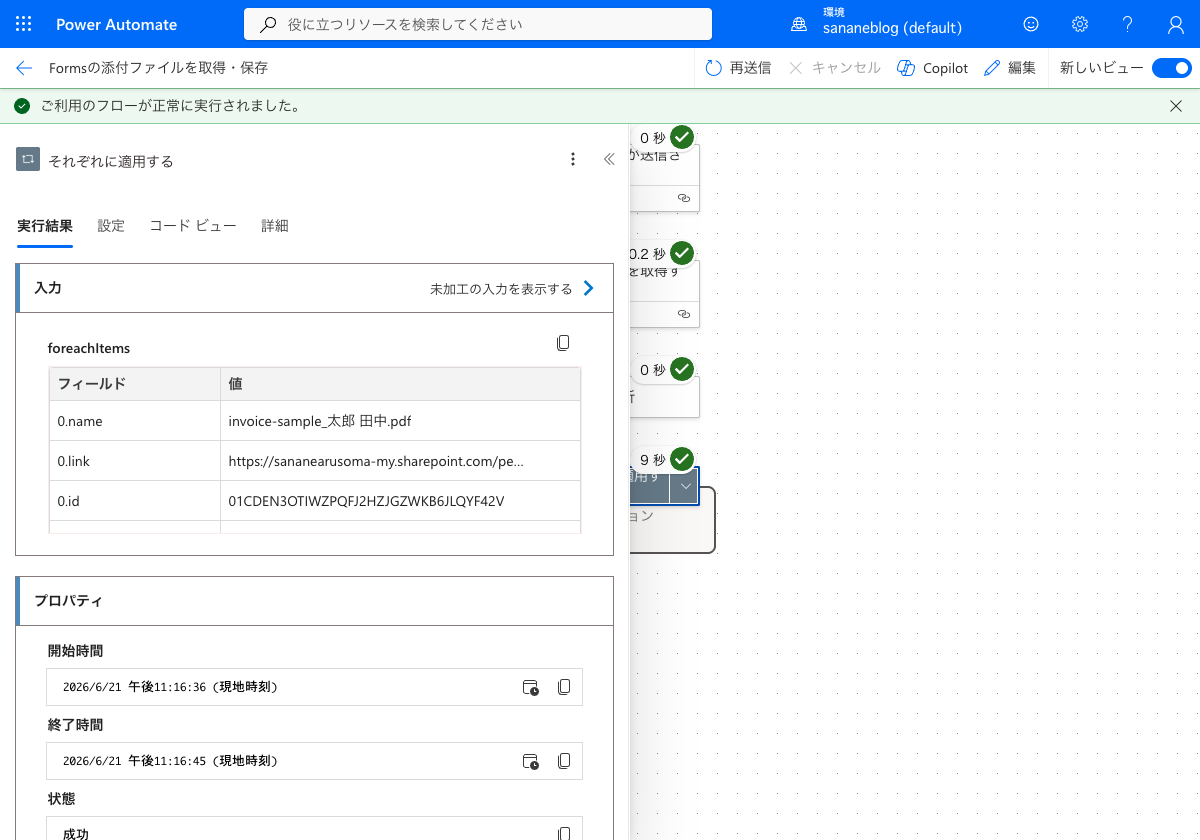Open the feedback smiley icon
The image size is (1200, 840).
(x=1031, y=24)
